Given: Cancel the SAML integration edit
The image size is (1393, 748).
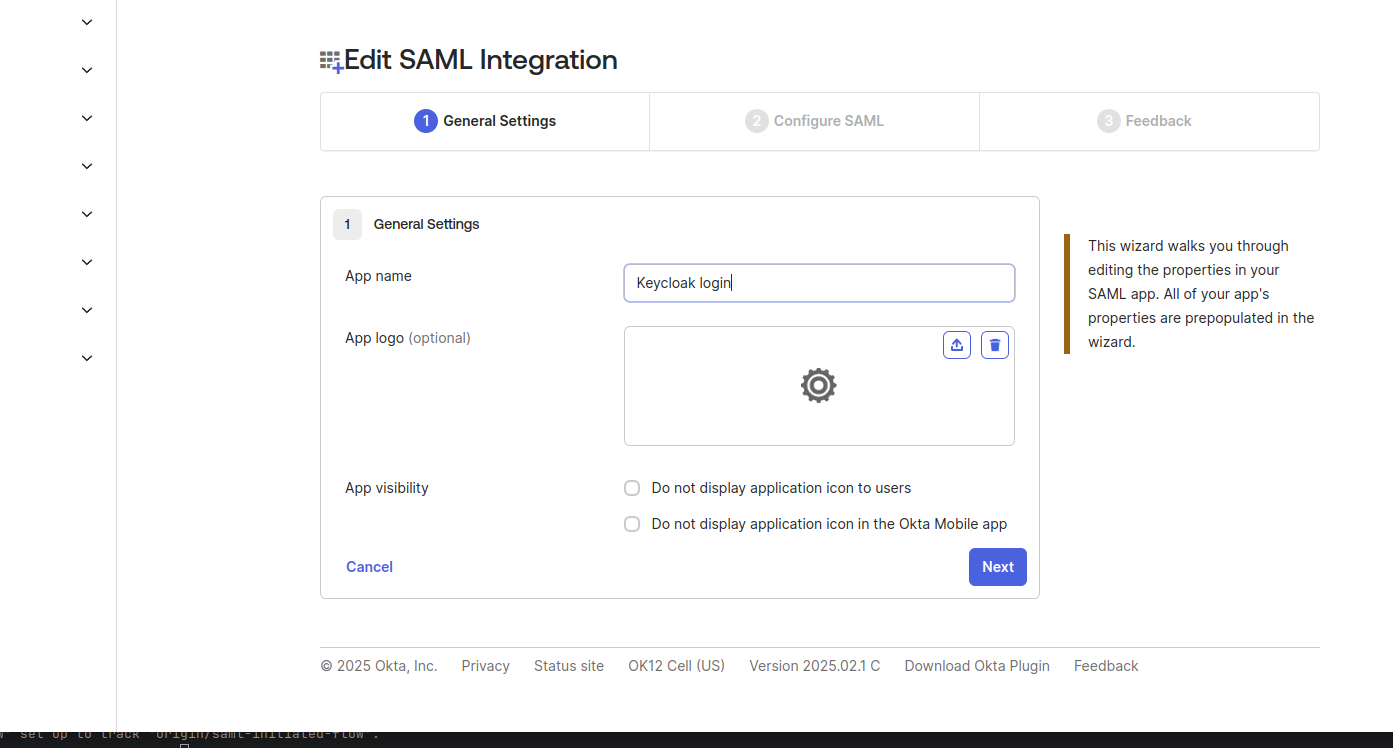Looking at the screenshot, I should pyautogui.click(x=369, y=566).
